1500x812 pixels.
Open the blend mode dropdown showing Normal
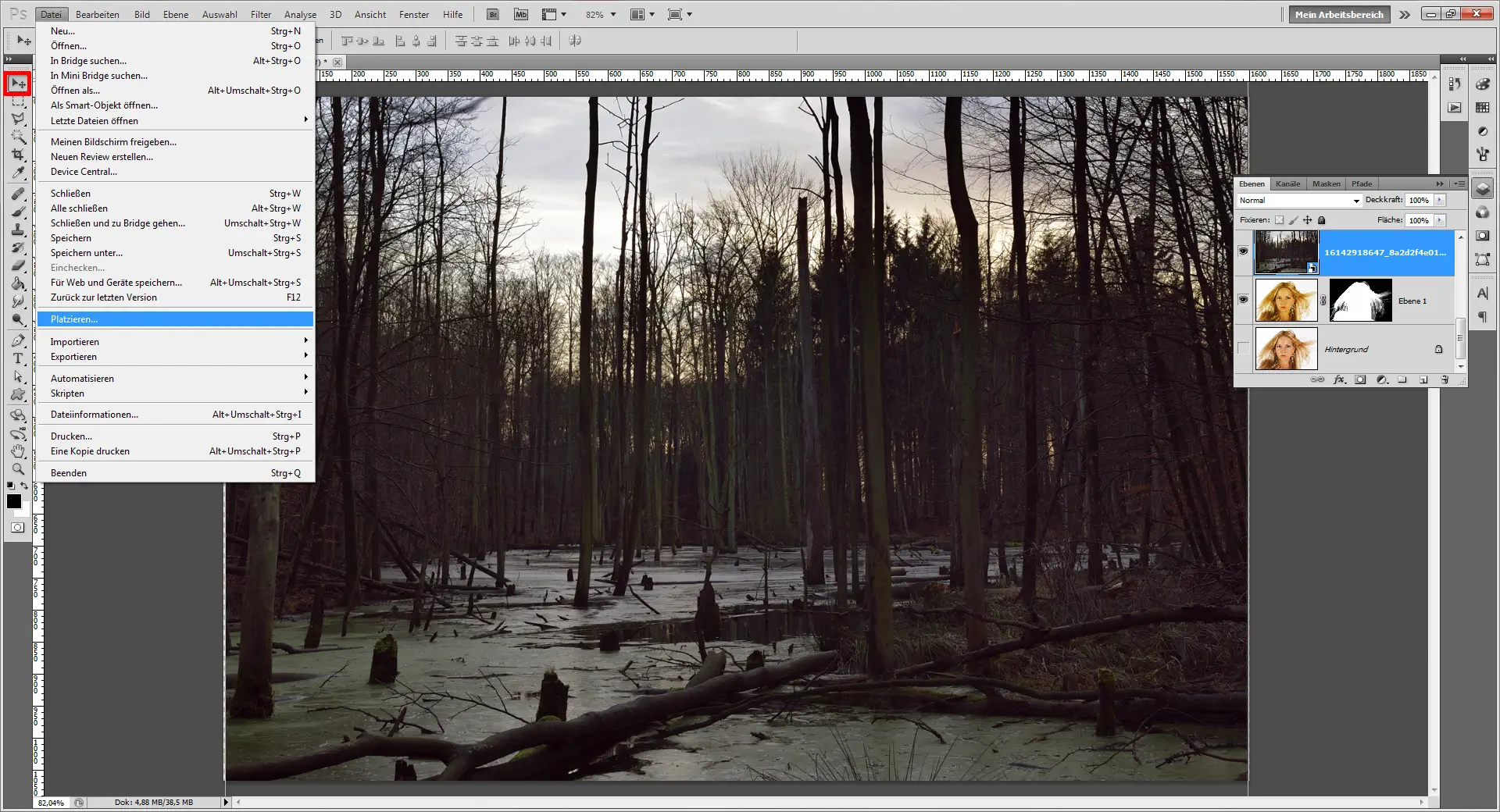point(1357,201)
